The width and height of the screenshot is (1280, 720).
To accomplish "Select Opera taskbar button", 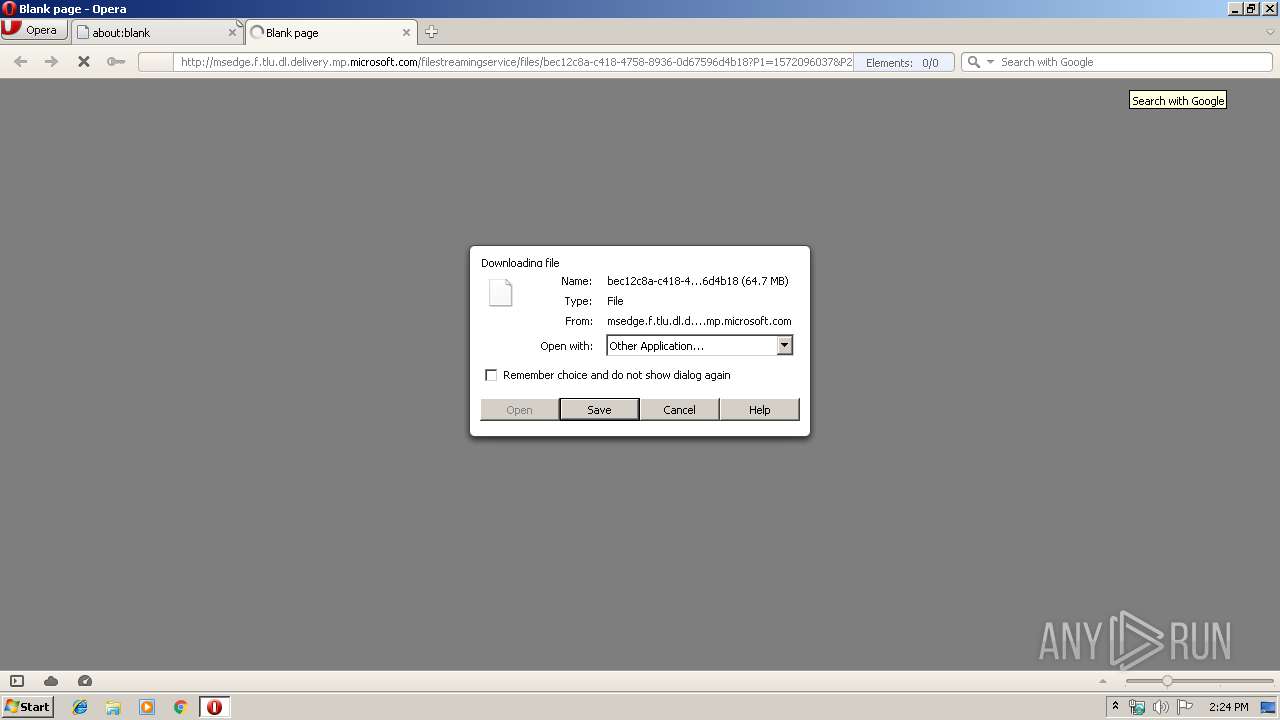I will tap(214, 707).
